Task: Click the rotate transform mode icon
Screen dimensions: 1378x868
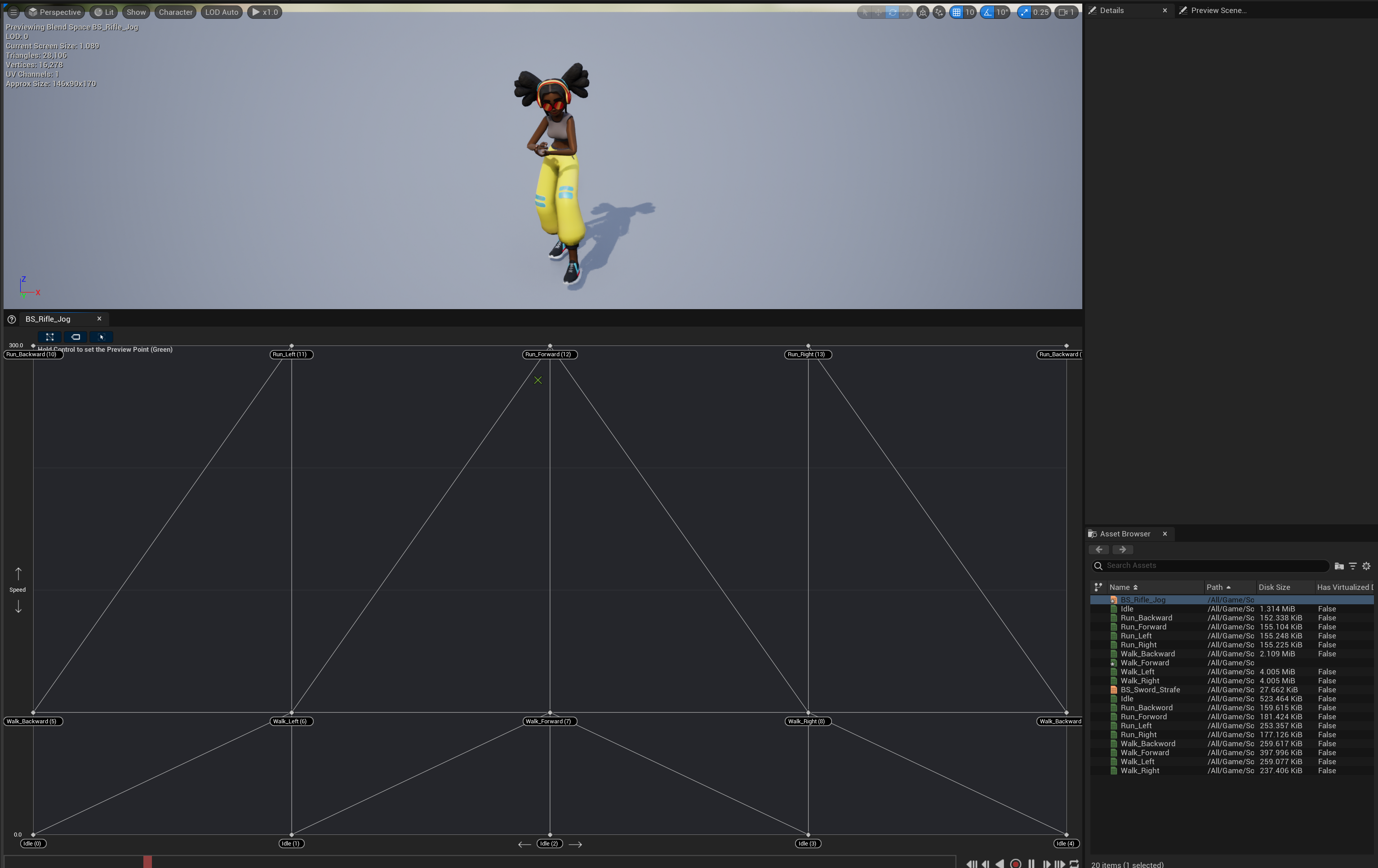Action: [x=892, y=12]
